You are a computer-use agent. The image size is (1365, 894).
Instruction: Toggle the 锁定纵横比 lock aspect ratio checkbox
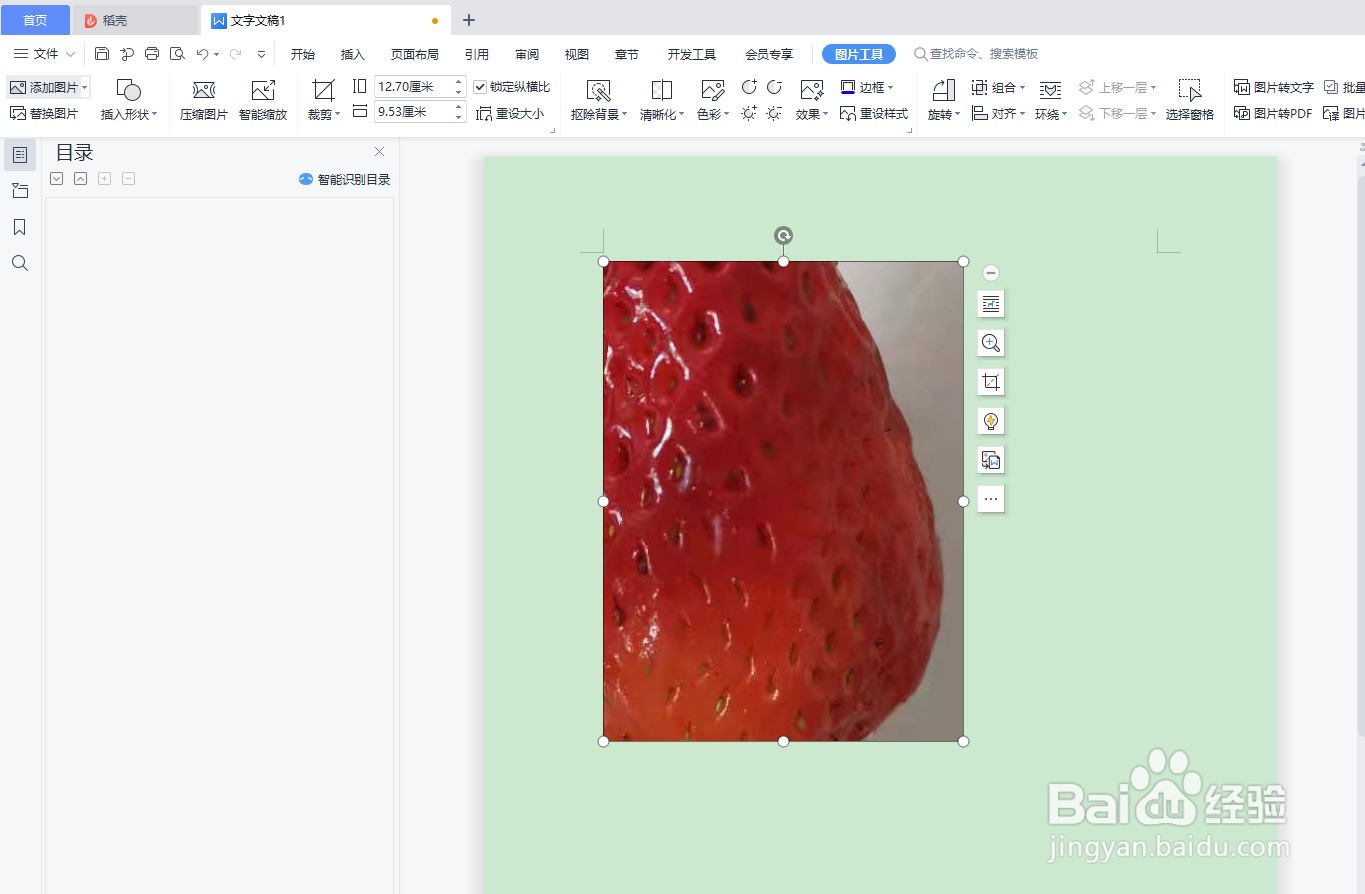(x=480, y=88)
